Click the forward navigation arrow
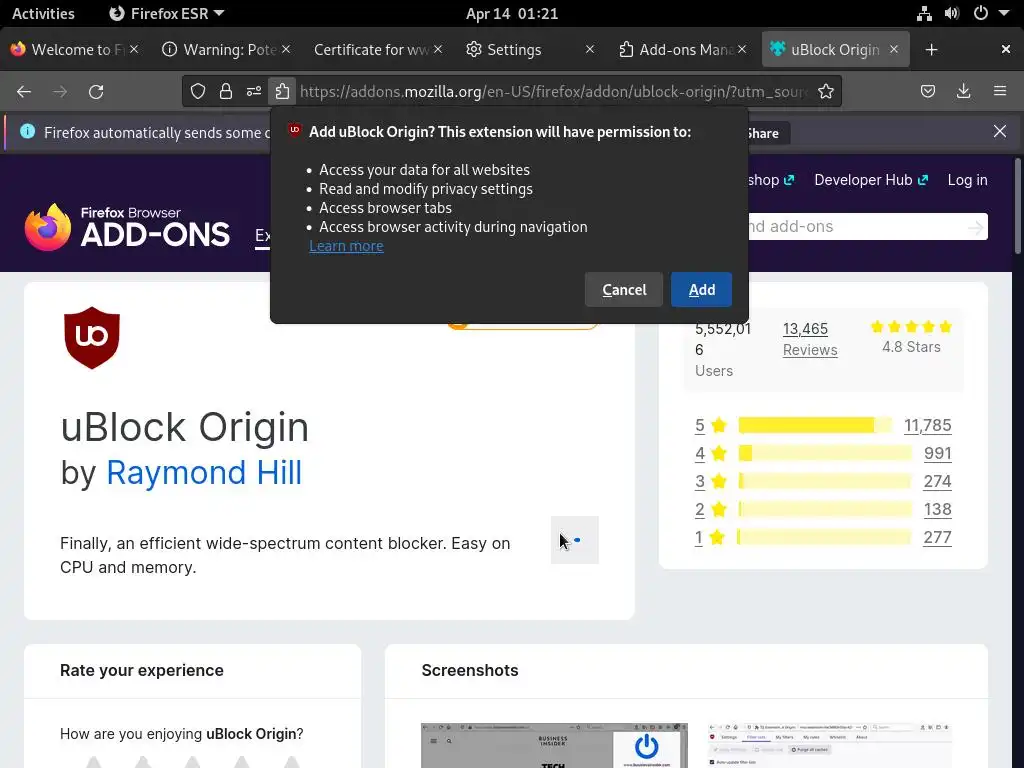 click(60, 92)
